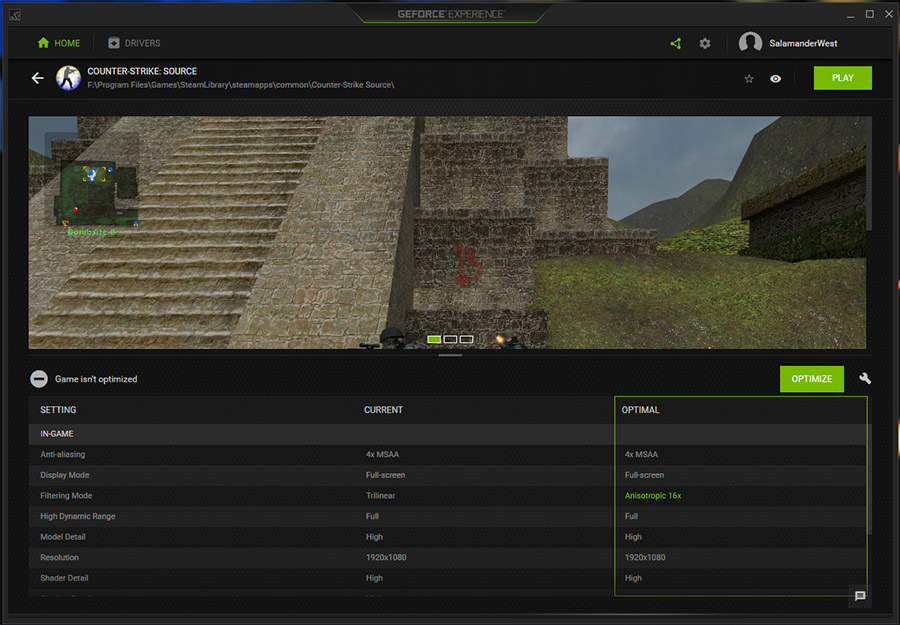
Task: Click the share icon in top bar
Action: pos(676,44)
